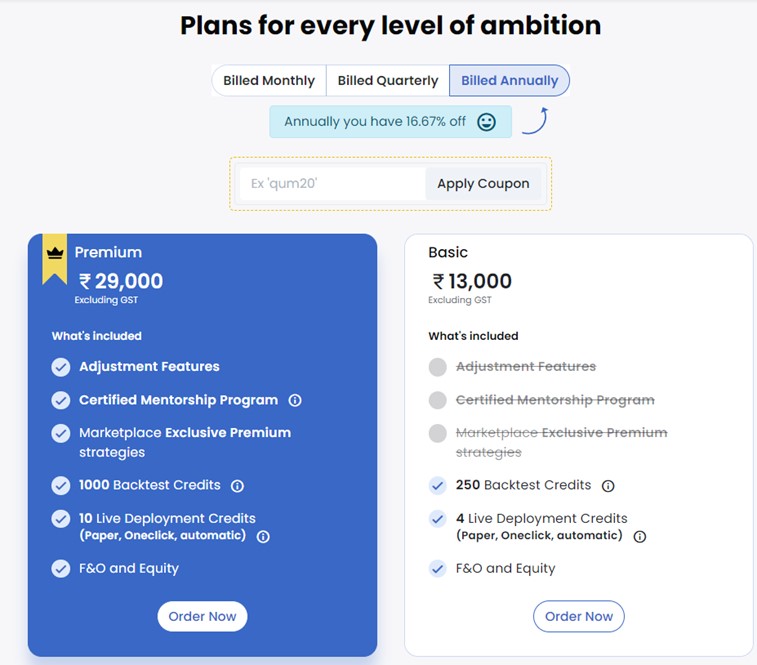Image resolution: width=757 pixels, height=665 pixels.
Task: Click info icon next to 1000 Backtest Credits
Action: tap(237, 486)
